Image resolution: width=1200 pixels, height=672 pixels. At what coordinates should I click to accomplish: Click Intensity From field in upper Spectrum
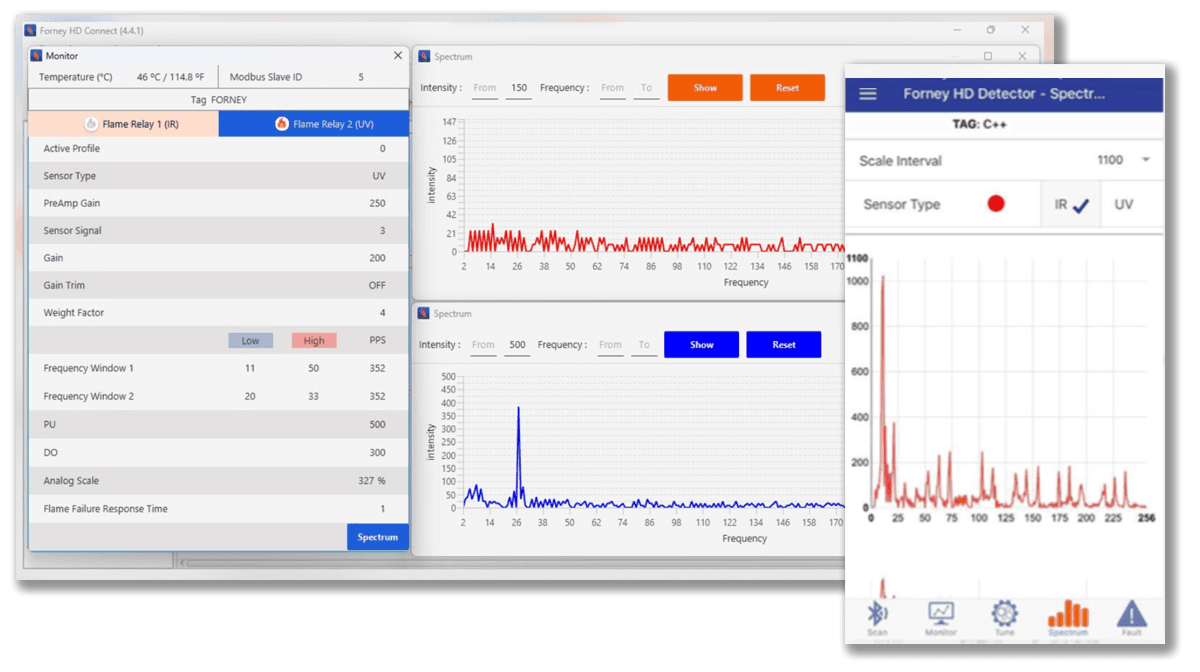point(485,89)
